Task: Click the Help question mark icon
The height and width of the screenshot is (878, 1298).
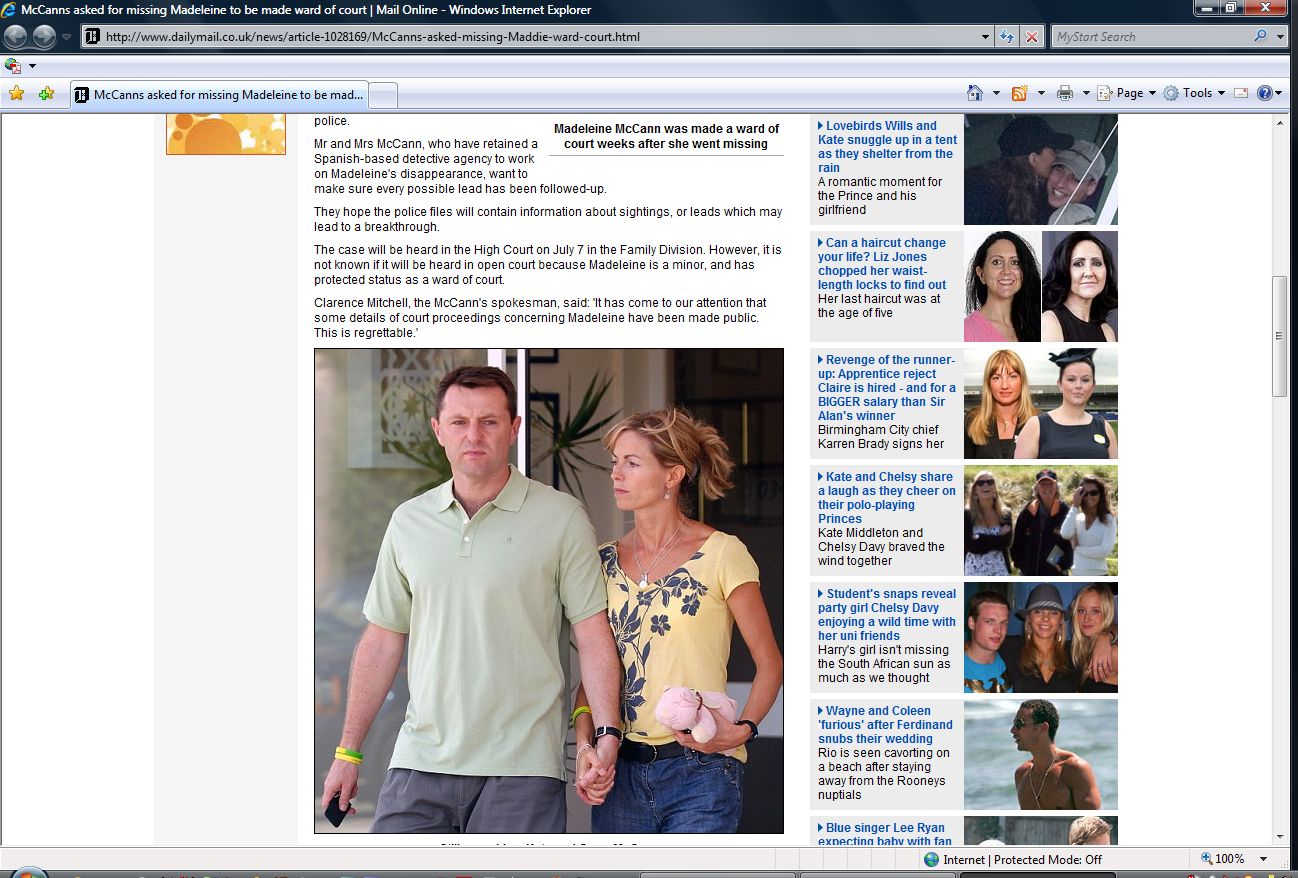Action: 1265,93
